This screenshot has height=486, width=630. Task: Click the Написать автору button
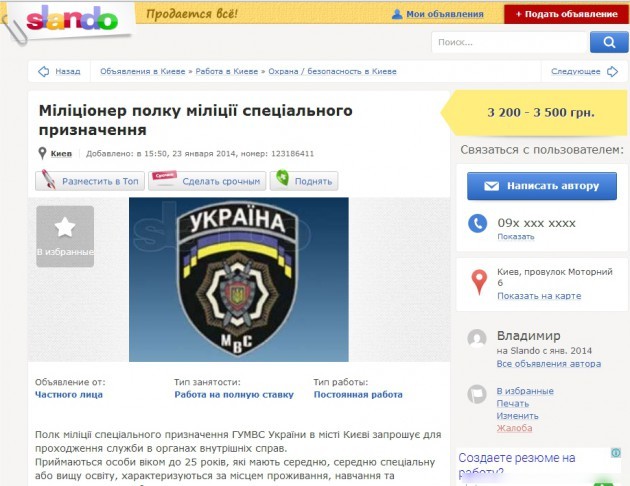coord(542,186)
